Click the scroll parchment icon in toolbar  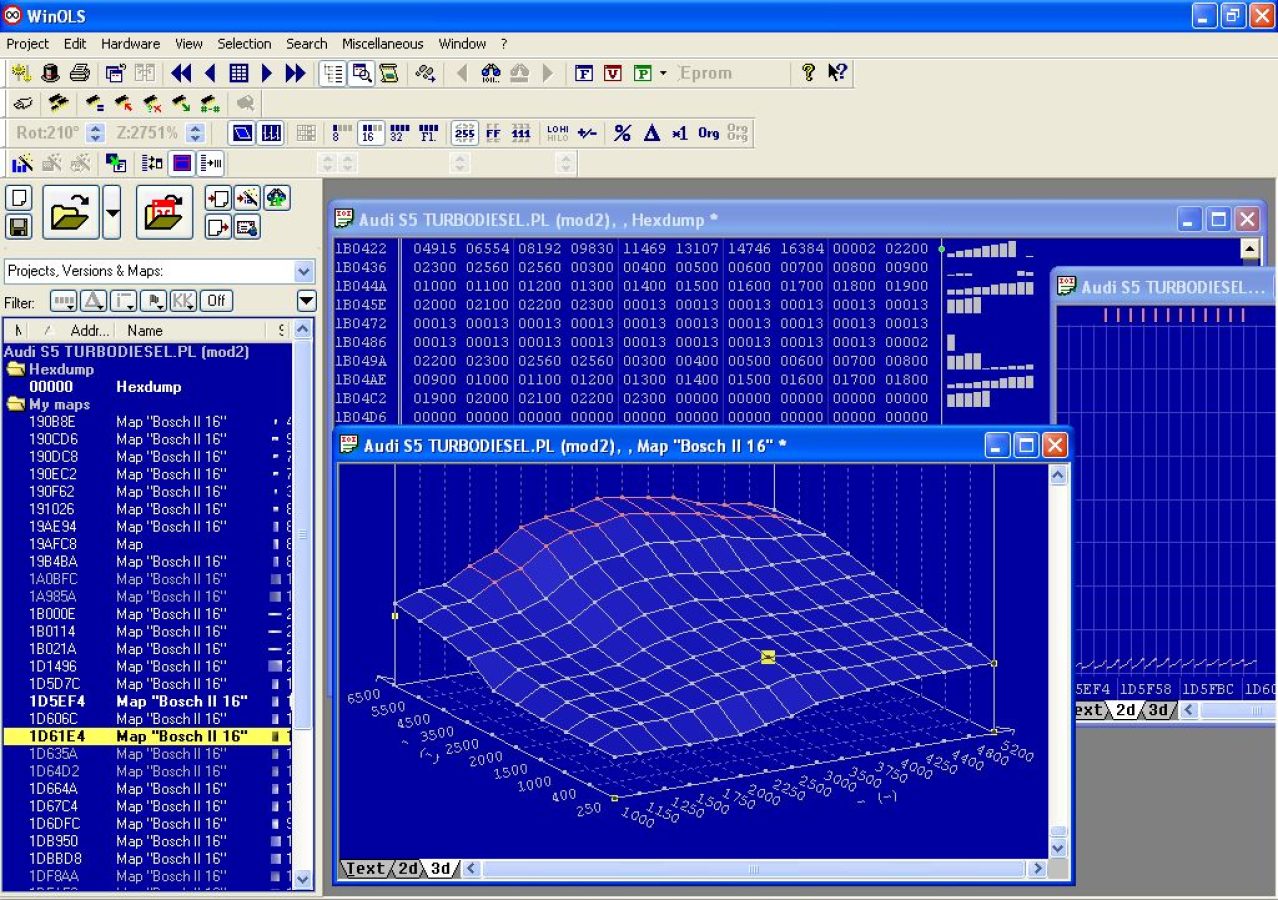click(x=389, y=73)
